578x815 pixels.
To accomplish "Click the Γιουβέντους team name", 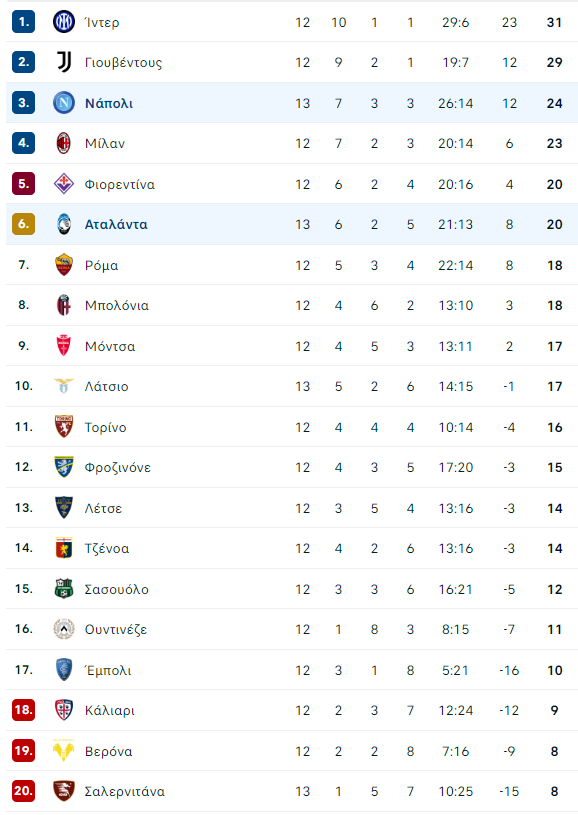I will 123,63.
